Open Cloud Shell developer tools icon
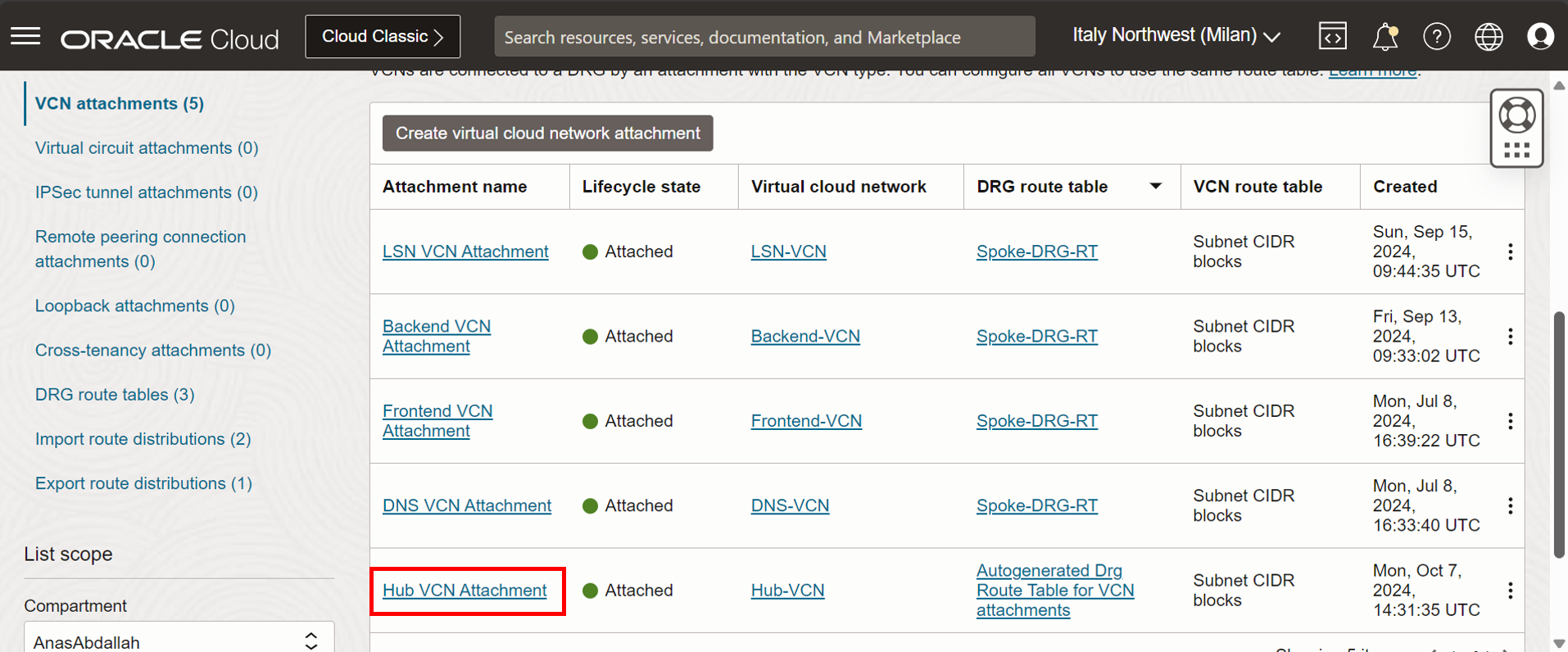Viewport: 1568px width, 652px height. 1333,36
